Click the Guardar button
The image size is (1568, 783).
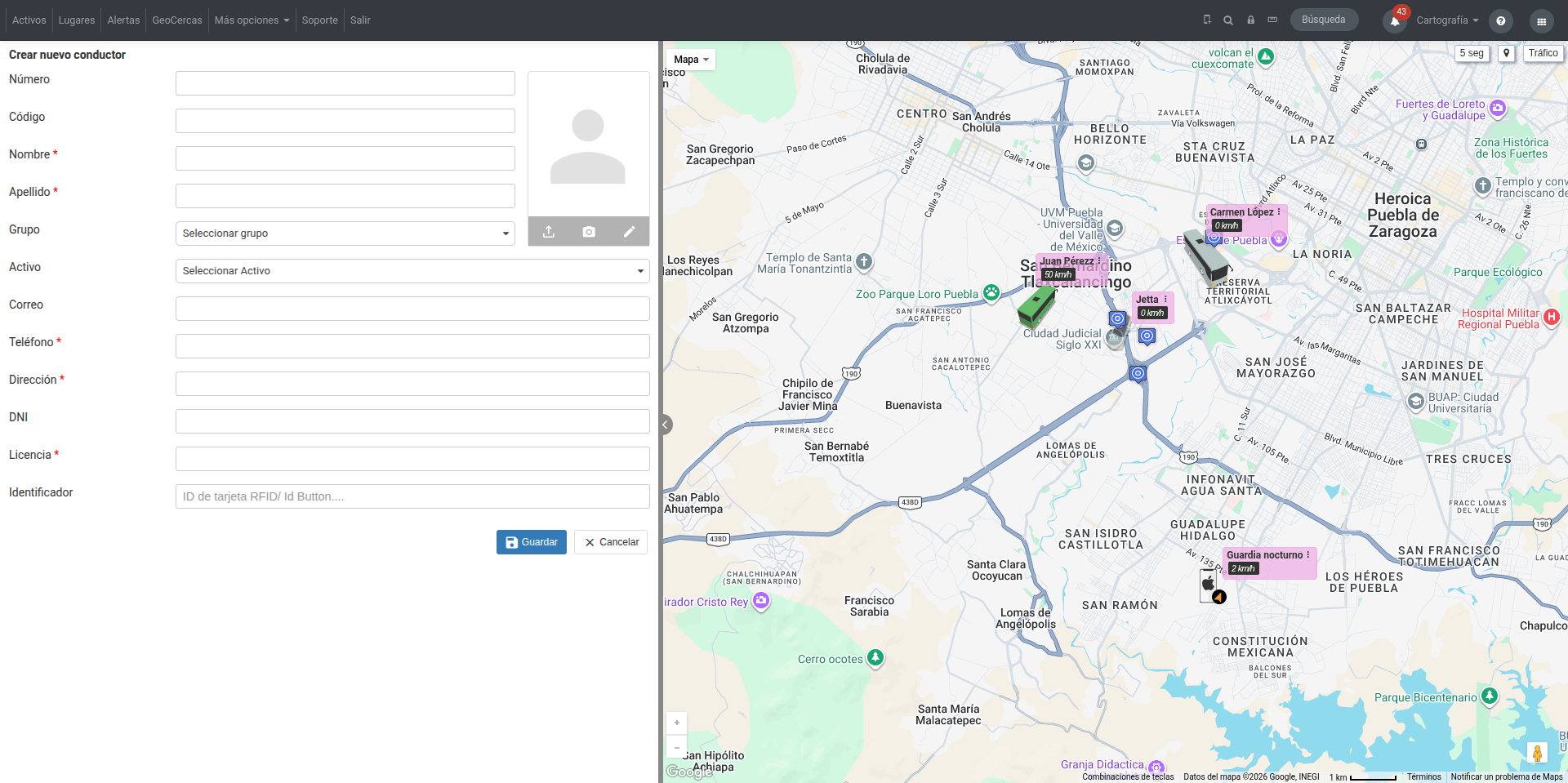pos(532,542)
